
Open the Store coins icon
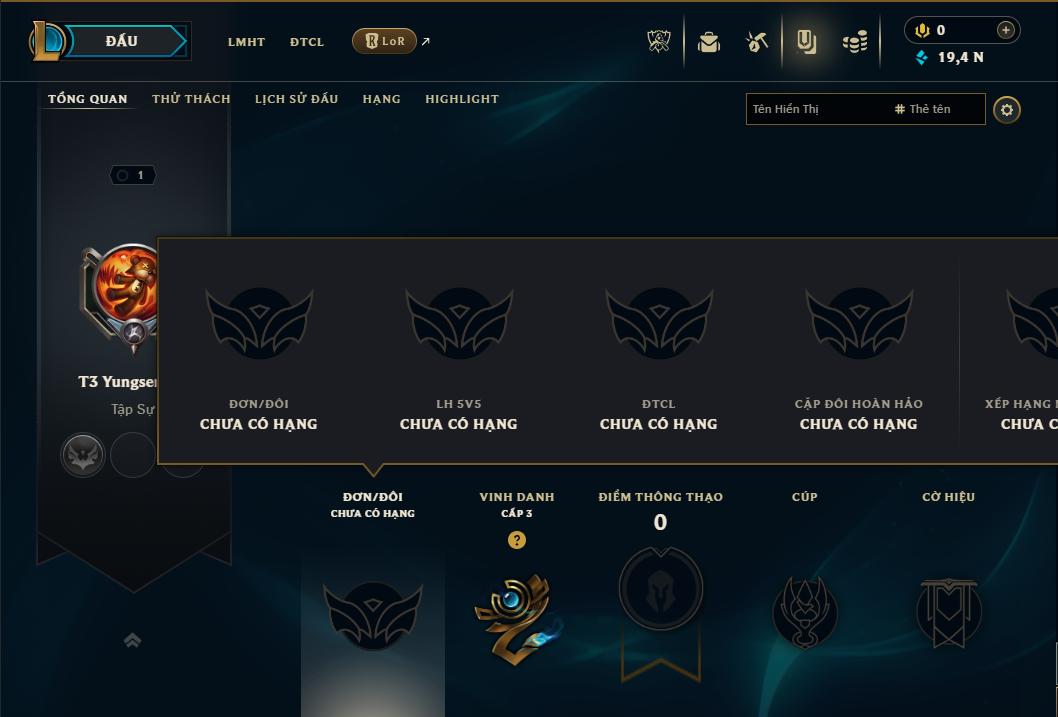855,42
